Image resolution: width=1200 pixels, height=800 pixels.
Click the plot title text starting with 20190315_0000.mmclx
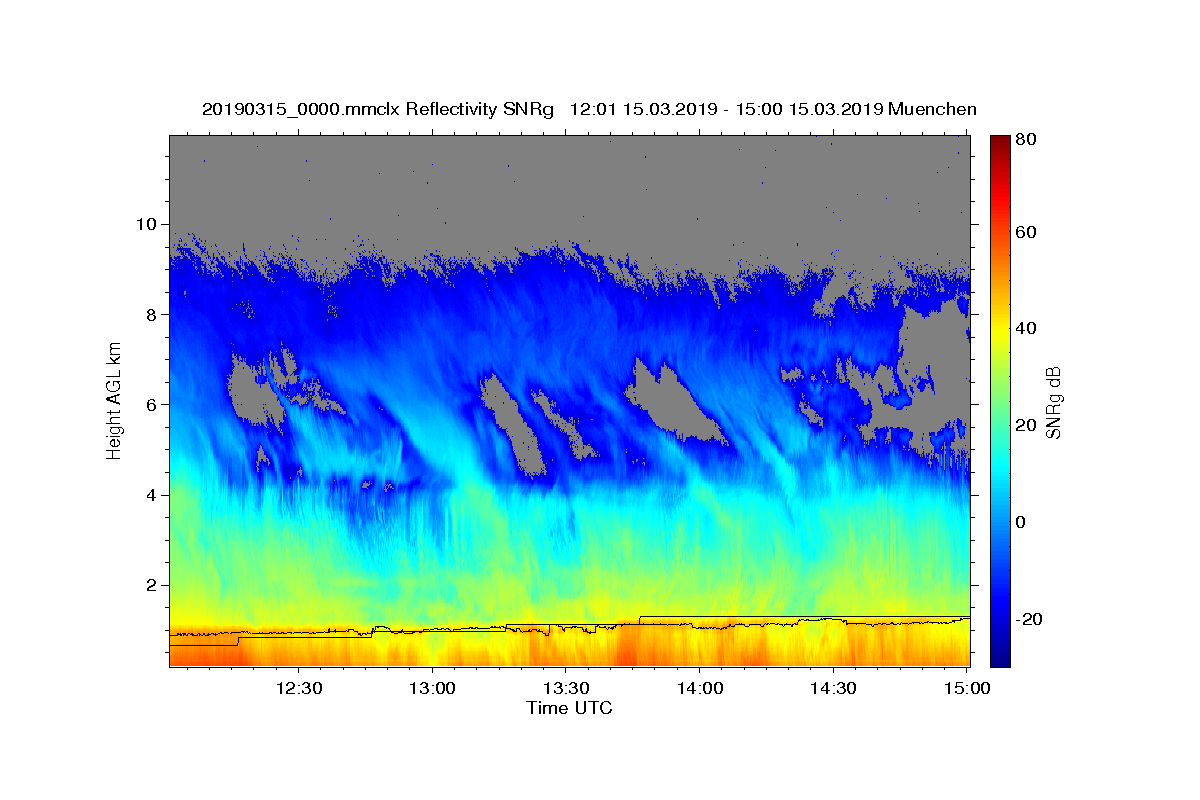point(589,109)
